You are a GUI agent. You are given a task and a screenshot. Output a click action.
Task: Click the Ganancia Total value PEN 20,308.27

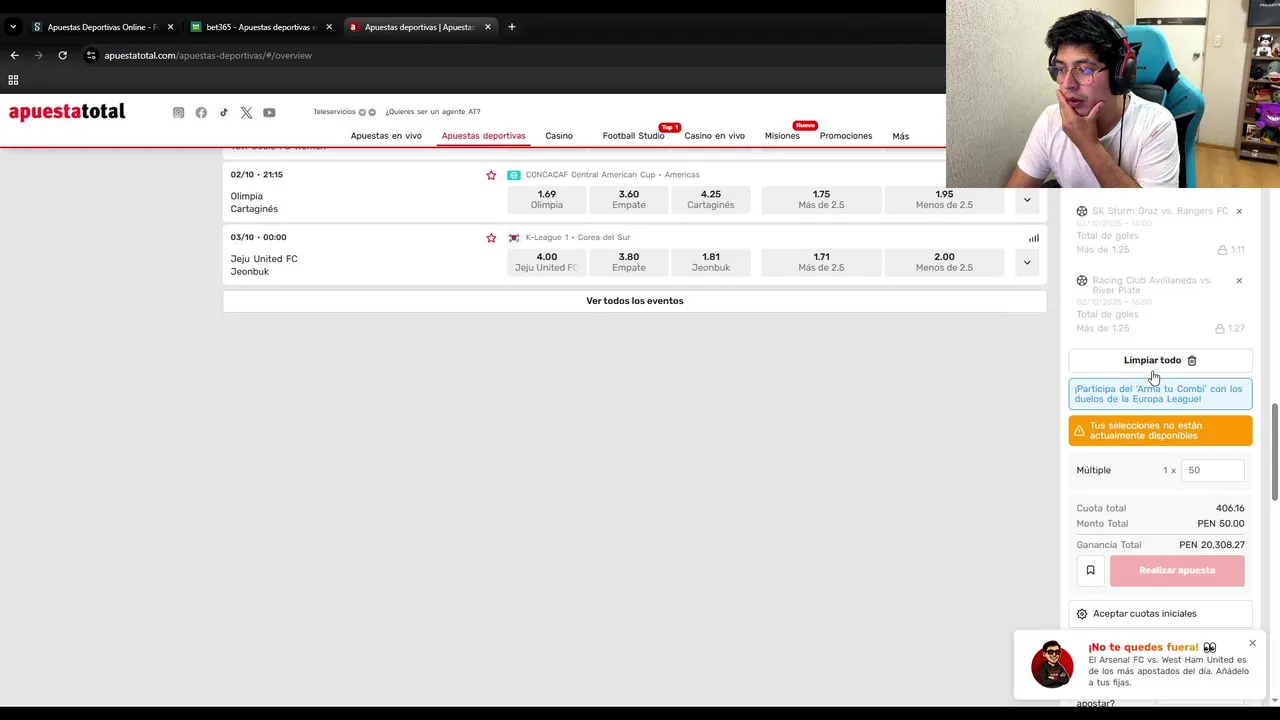coord(1212,545)
